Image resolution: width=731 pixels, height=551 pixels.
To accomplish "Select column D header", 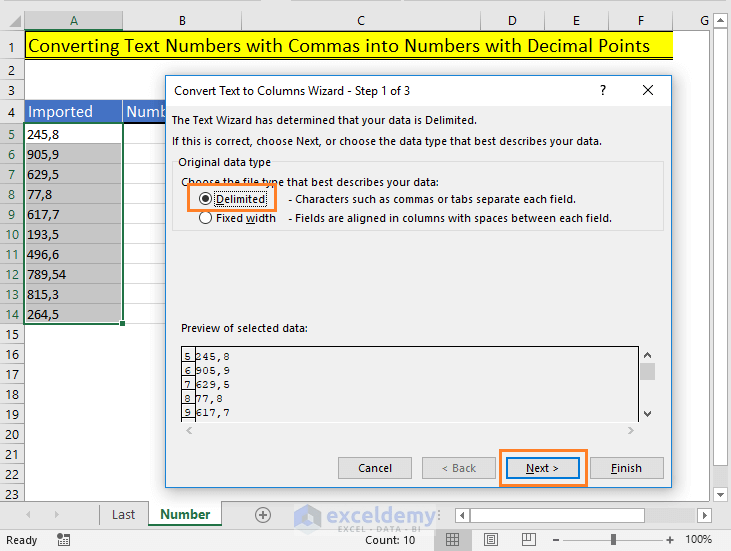I will [512, 21].
